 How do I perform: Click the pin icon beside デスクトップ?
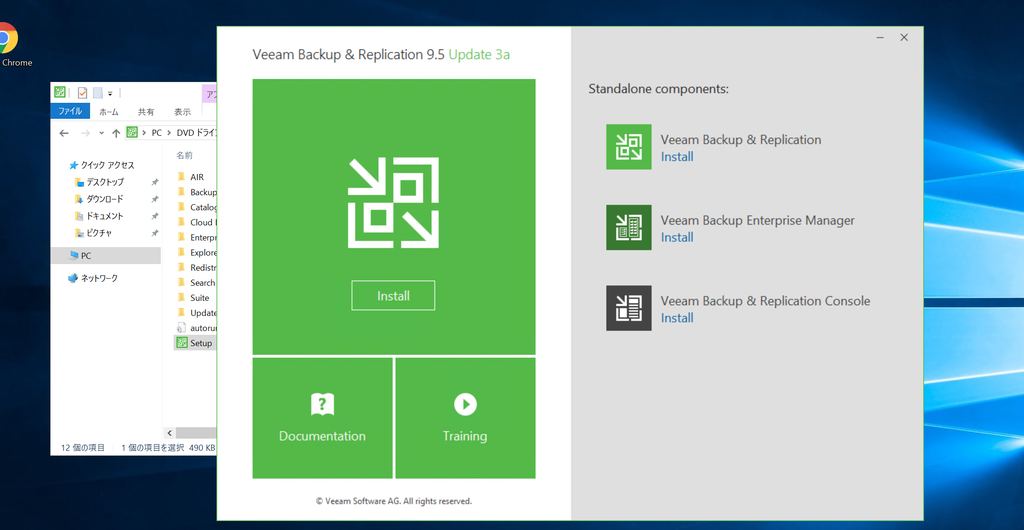click(155, 182)
